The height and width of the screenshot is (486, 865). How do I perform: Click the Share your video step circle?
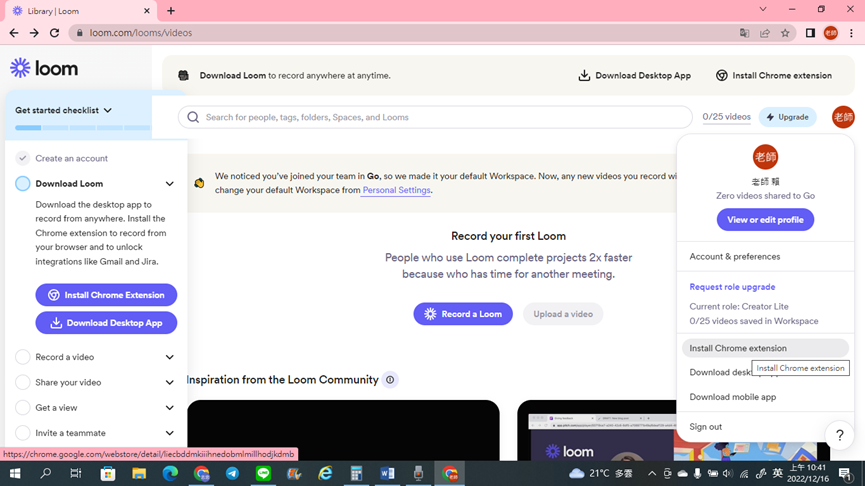tap(23, 382)
